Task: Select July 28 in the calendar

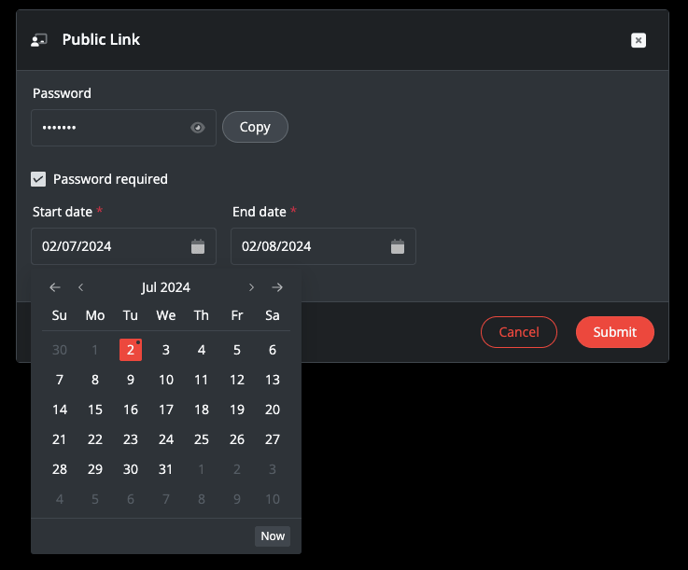Action: tap(60, 469)
